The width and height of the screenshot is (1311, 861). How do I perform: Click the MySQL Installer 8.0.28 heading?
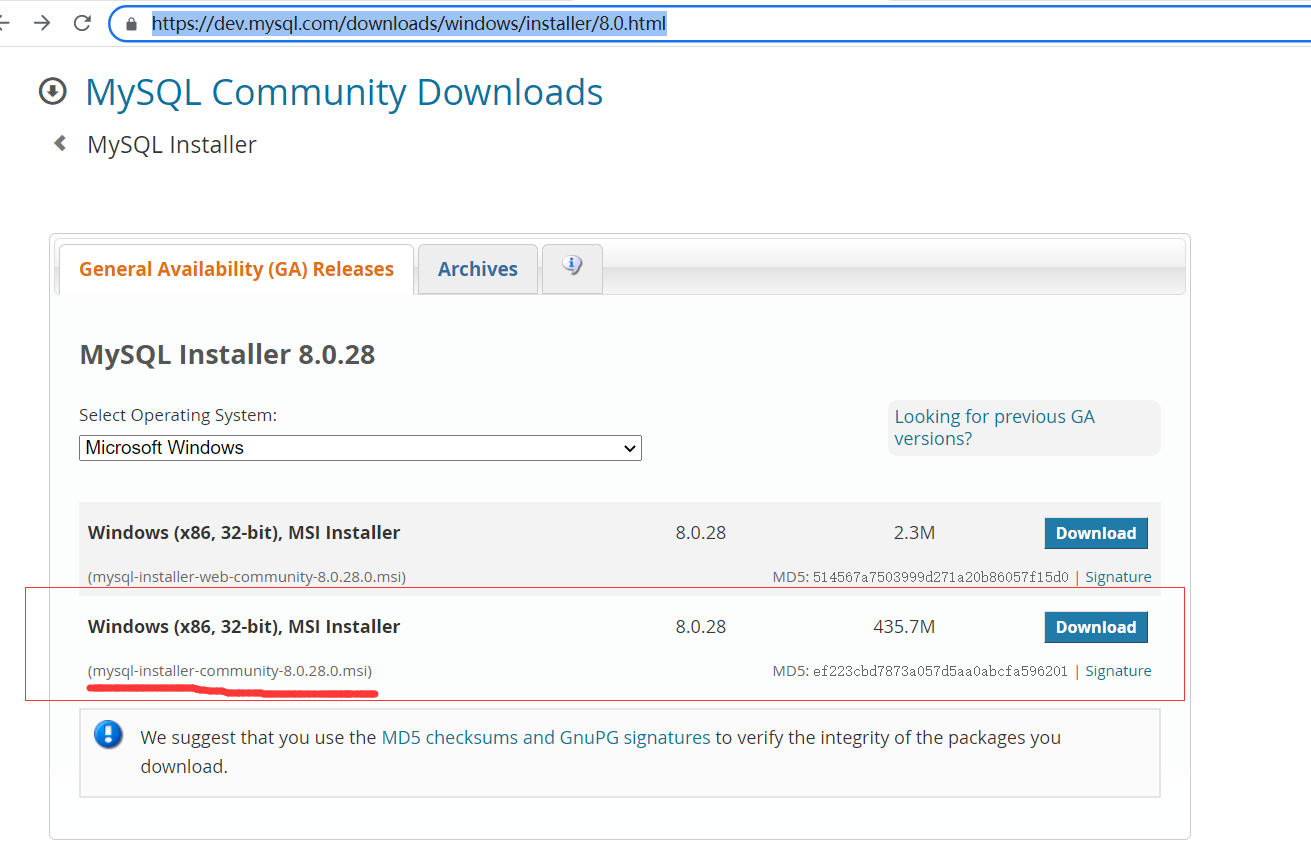point(227,354)
